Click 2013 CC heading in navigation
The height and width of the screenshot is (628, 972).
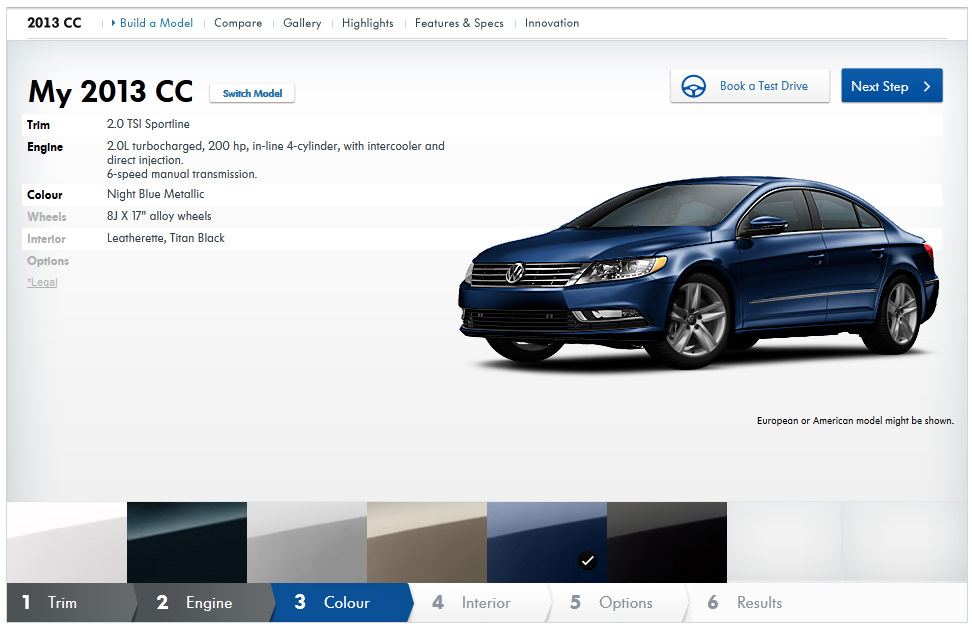pyautogui.click(x=55, y=23)
